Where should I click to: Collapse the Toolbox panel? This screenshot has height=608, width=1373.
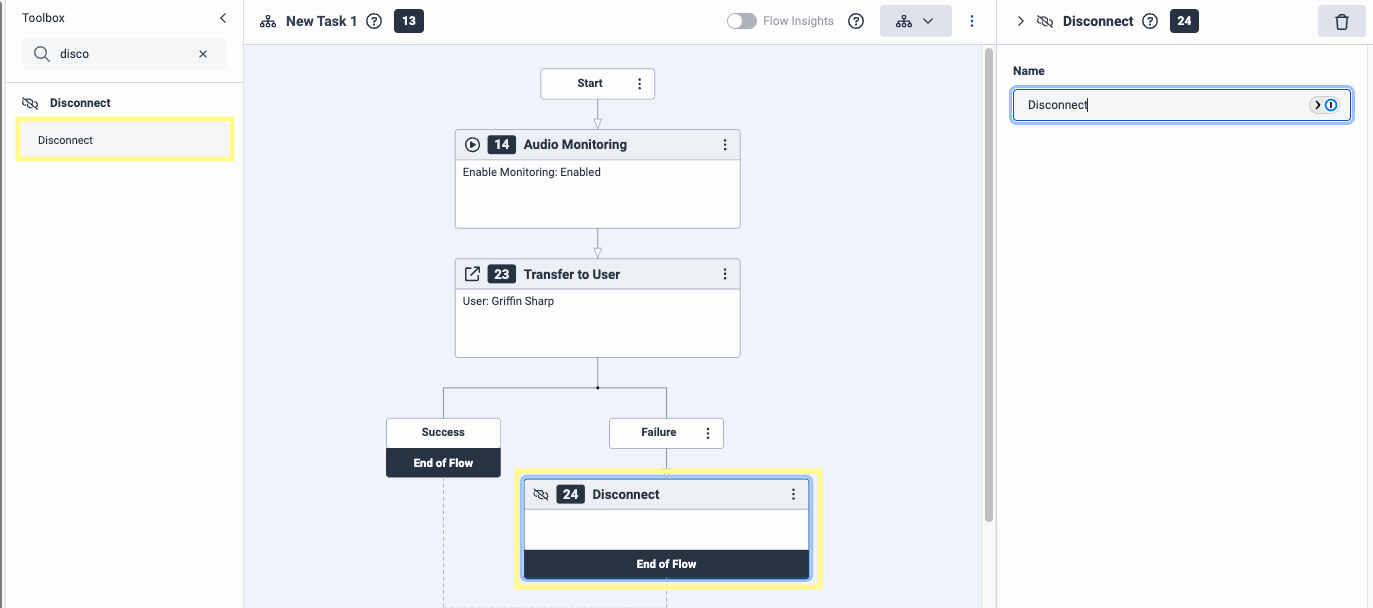(223, 18)
